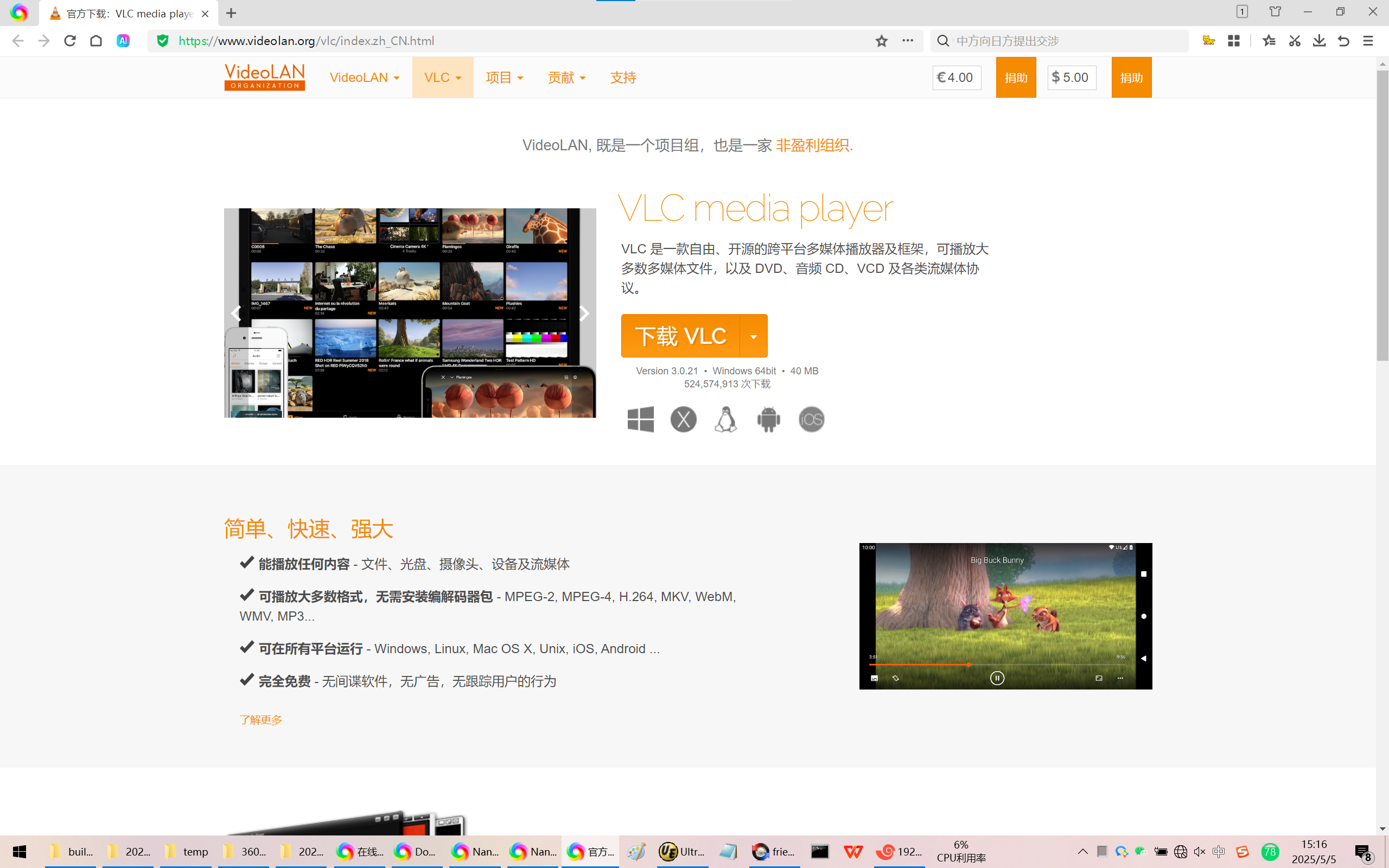Reload the page with refresh icon
Viewport: 1389px width, 868px height.
(x=70, y=41)
